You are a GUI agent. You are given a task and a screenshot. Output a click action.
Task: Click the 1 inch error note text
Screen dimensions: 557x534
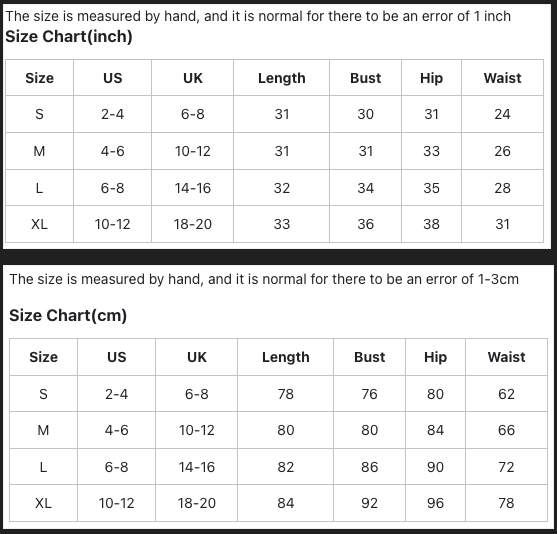click(258, 16)
